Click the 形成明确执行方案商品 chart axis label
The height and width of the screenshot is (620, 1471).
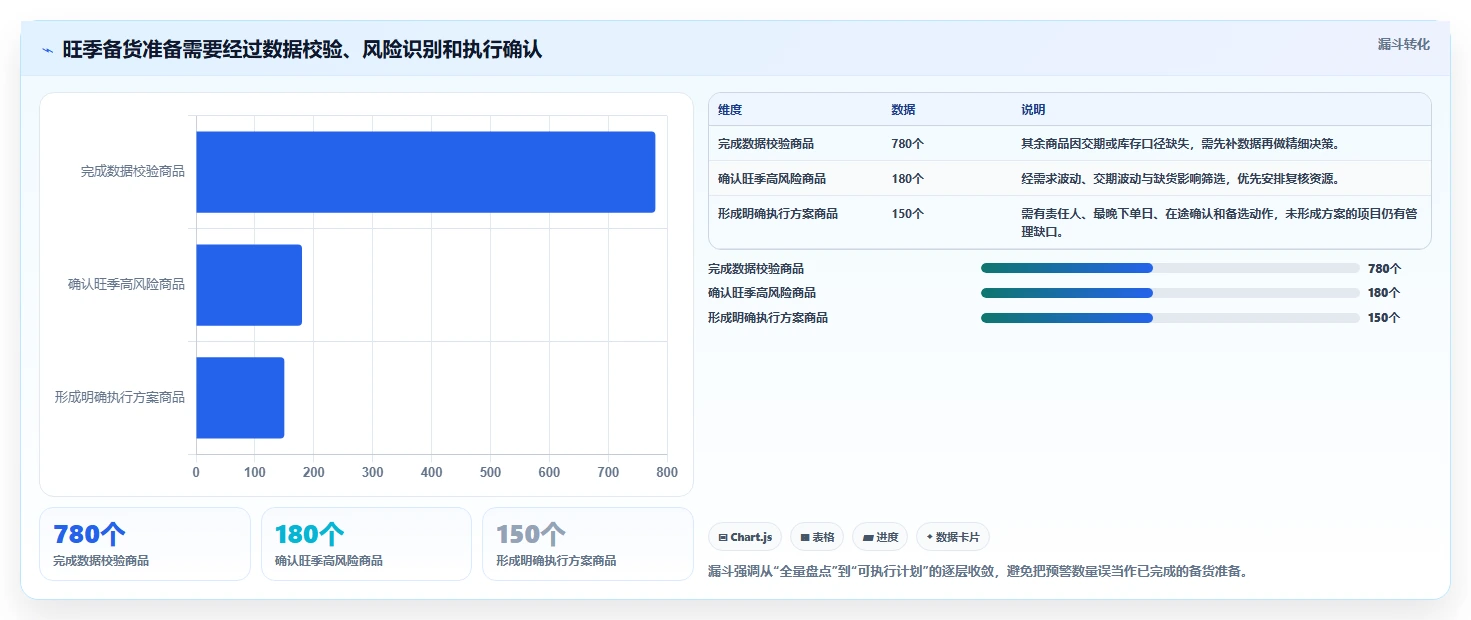click(120, 398)
